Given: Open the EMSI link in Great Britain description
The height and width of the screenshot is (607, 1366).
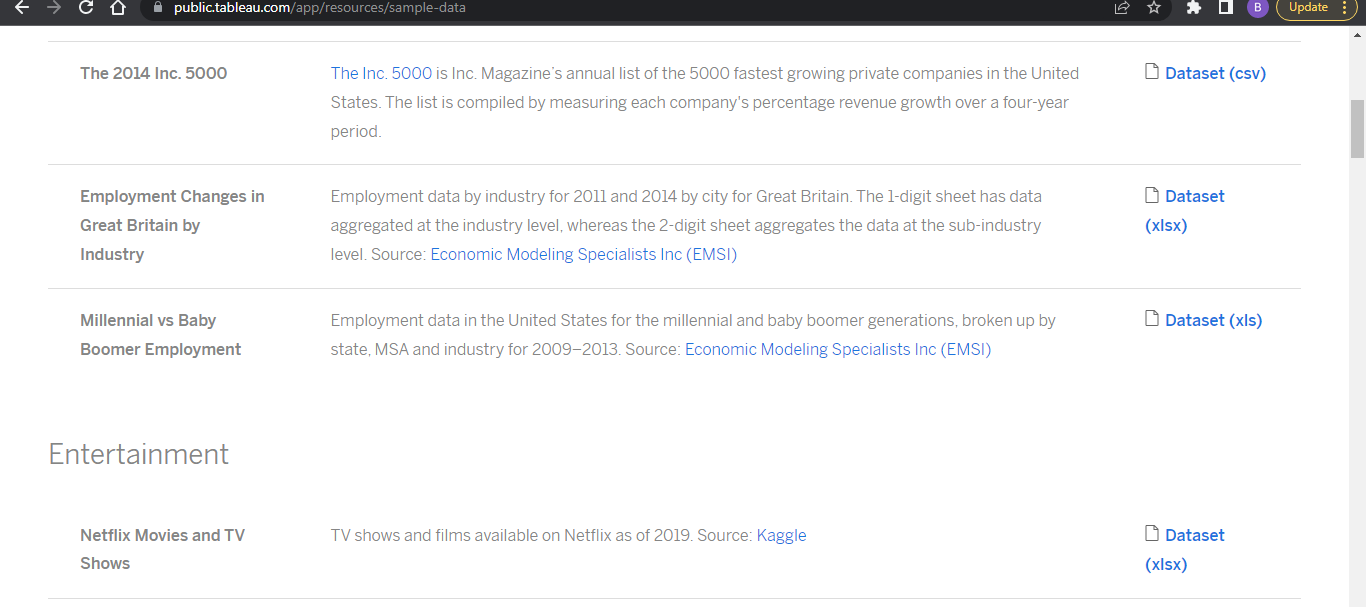Looking at the screenshot, I should coord(583,255).
